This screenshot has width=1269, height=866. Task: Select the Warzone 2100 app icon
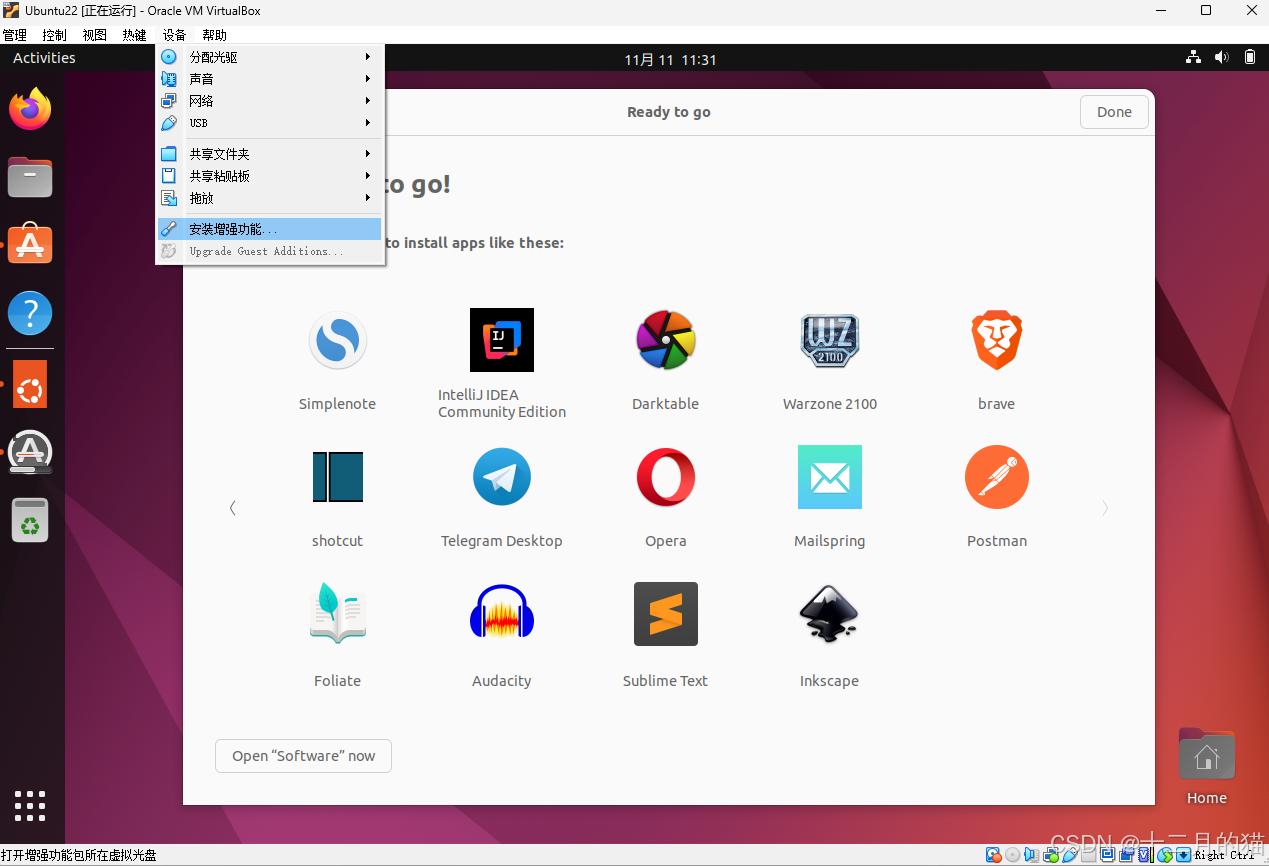pyautogui.click(x=830, y=341)
